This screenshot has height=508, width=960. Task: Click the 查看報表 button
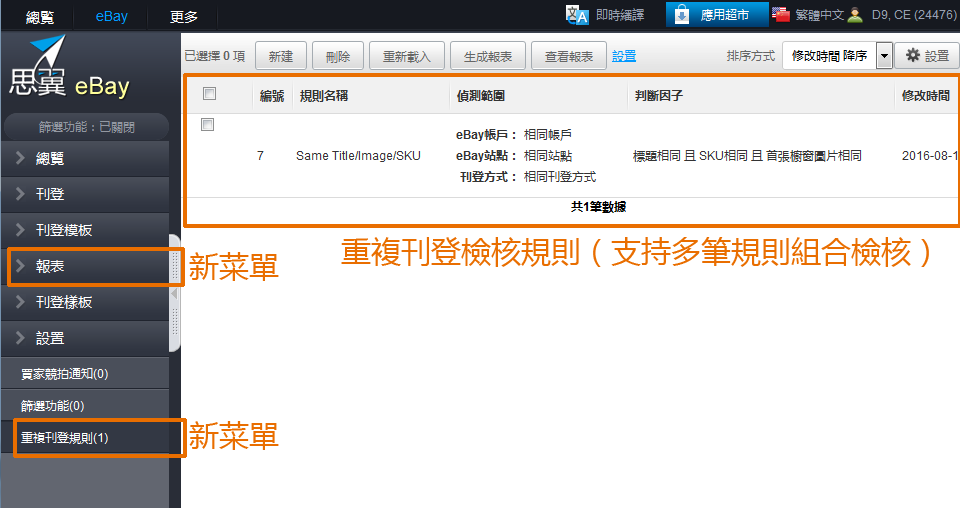pos(569,56)
